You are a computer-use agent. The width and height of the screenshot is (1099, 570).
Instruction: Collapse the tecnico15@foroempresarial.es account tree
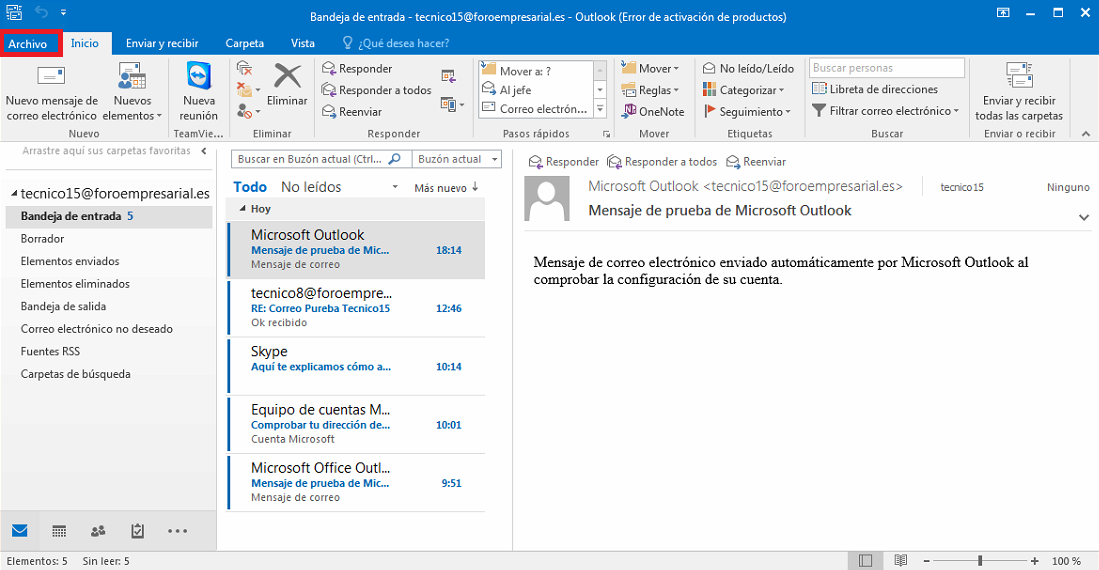pos(13,194)
